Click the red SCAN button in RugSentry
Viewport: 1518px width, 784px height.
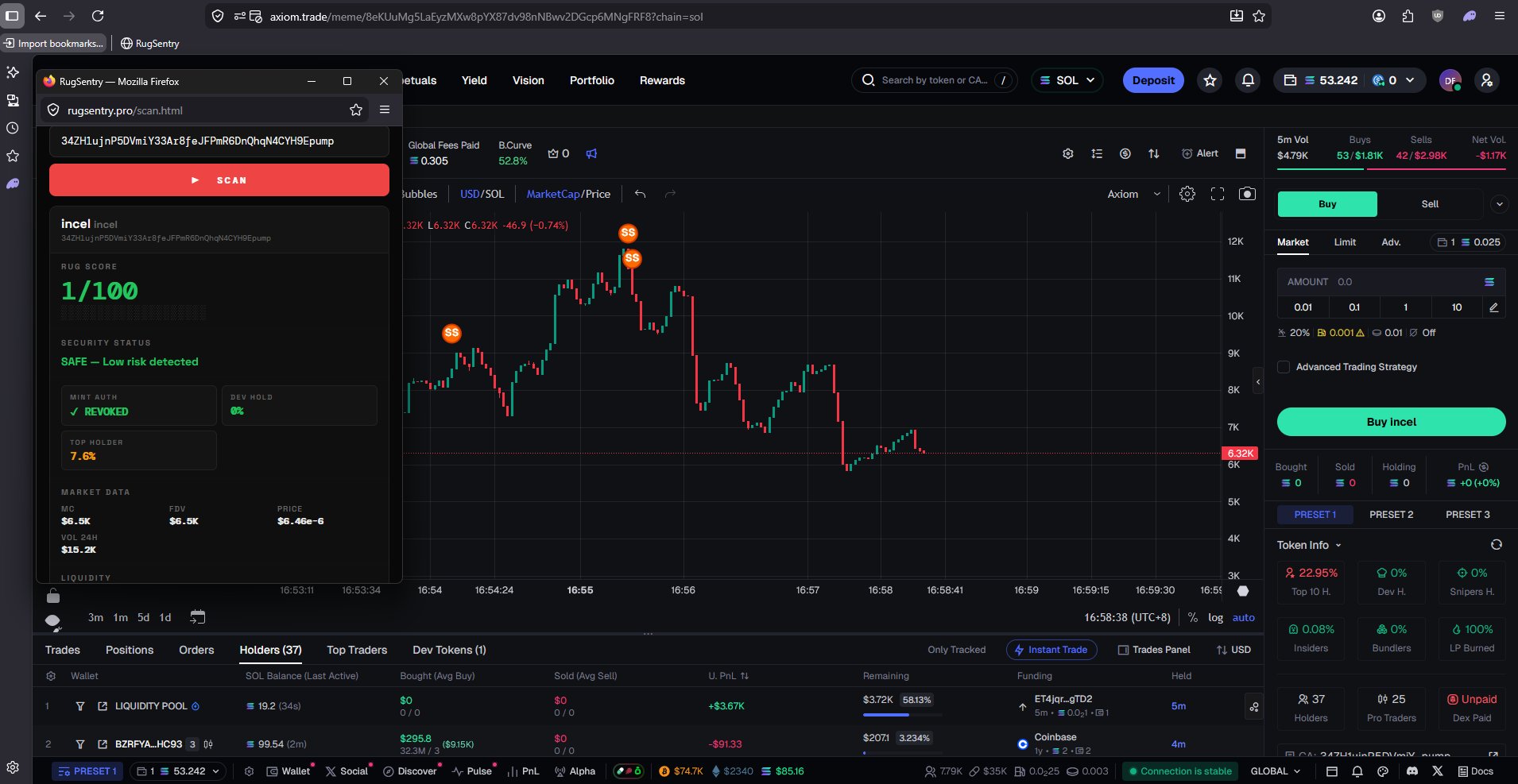(x=219, y=180)
